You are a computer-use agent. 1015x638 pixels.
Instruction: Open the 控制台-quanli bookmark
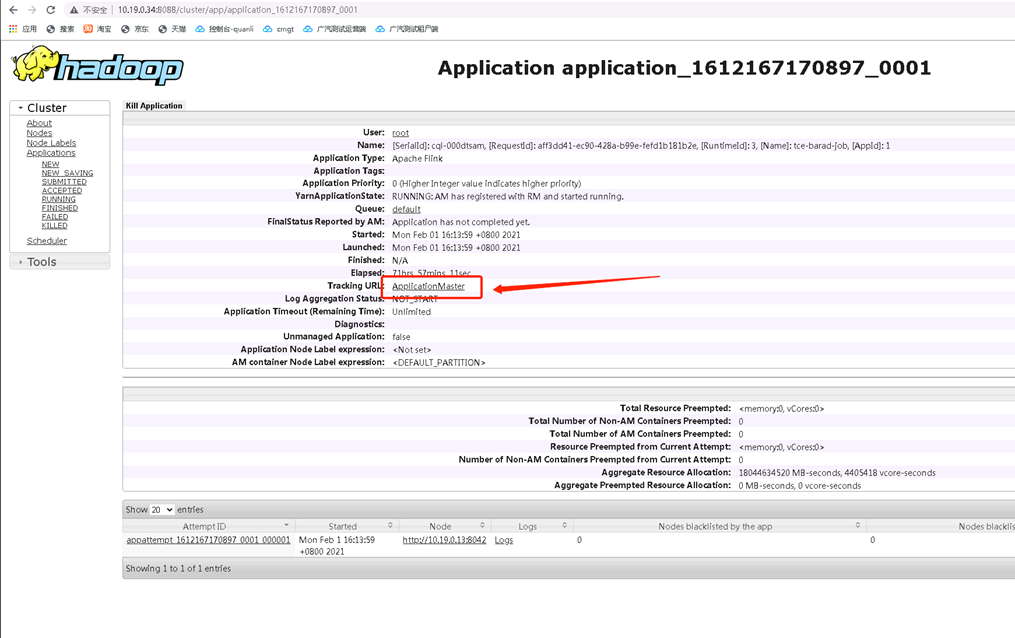pyautogui.click(x=224, y=29)
